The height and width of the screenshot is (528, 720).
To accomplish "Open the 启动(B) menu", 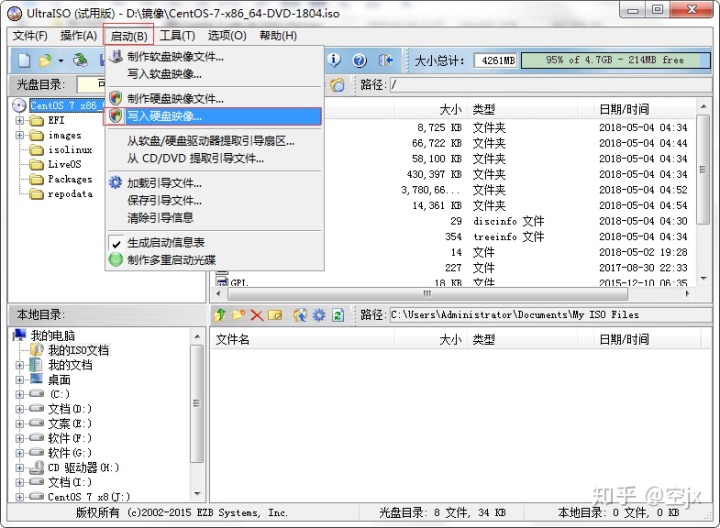I will [129, 35].
